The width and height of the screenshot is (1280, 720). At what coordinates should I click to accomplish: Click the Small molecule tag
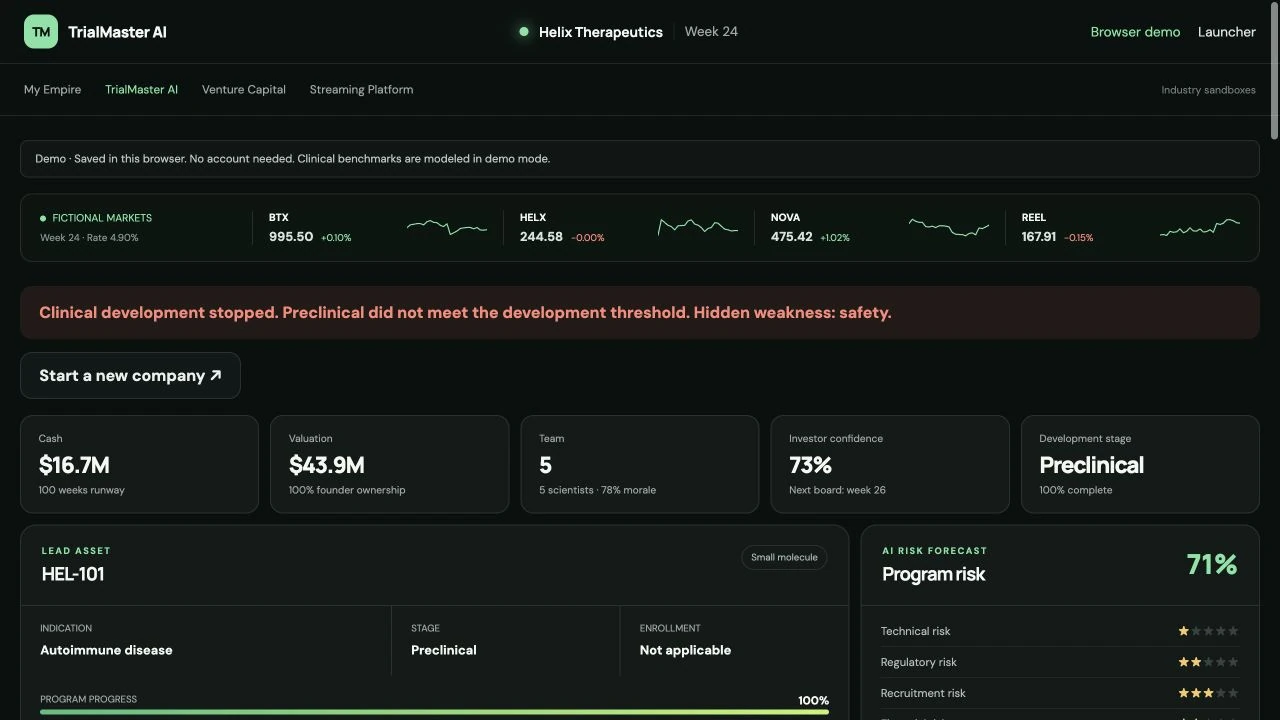tap(784, 557)
